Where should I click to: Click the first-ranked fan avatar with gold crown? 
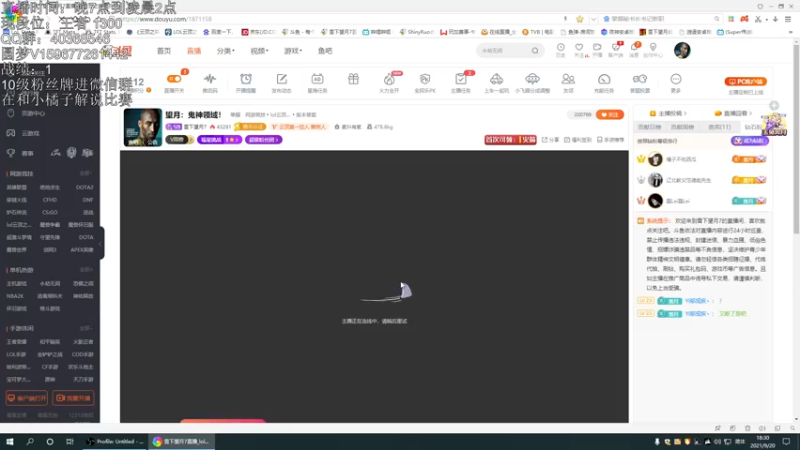655,159
